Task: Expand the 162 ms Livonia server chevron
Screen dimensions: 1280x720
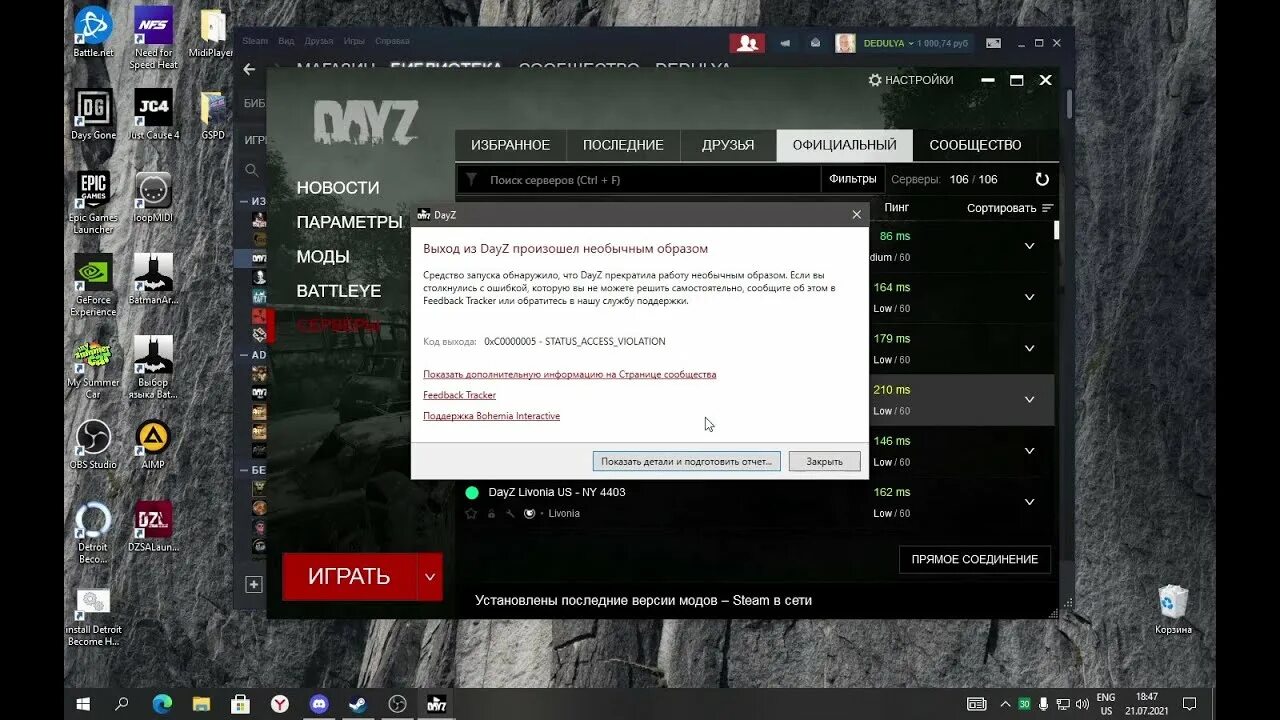Action: pos(1029,502)
